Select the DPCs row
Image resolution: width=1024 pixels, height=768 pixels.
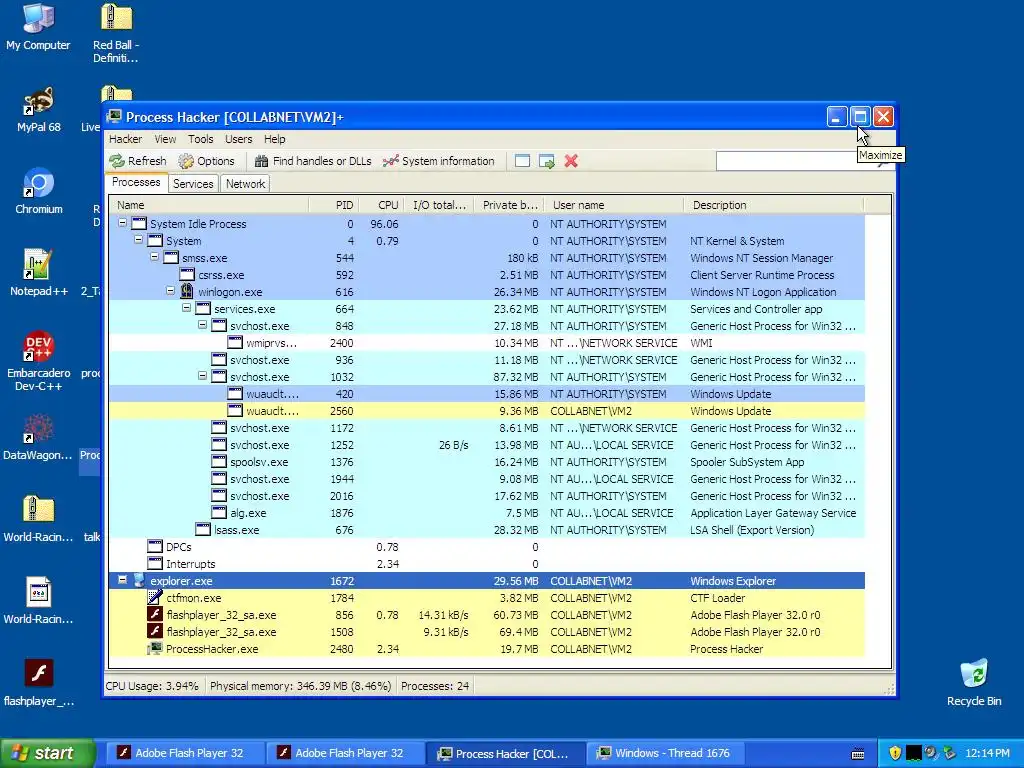click(487, 547)
